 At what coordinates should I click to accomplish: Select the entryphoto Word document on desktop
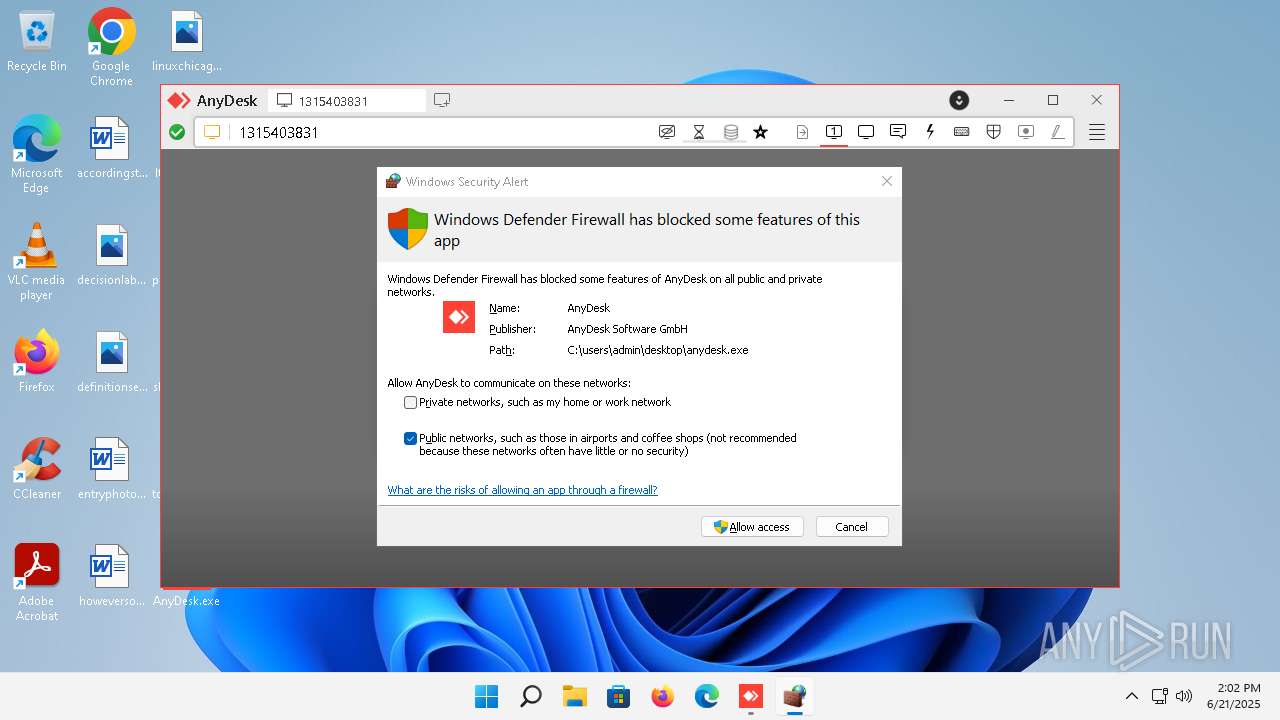pyautogui.click(x=111, y=470)
